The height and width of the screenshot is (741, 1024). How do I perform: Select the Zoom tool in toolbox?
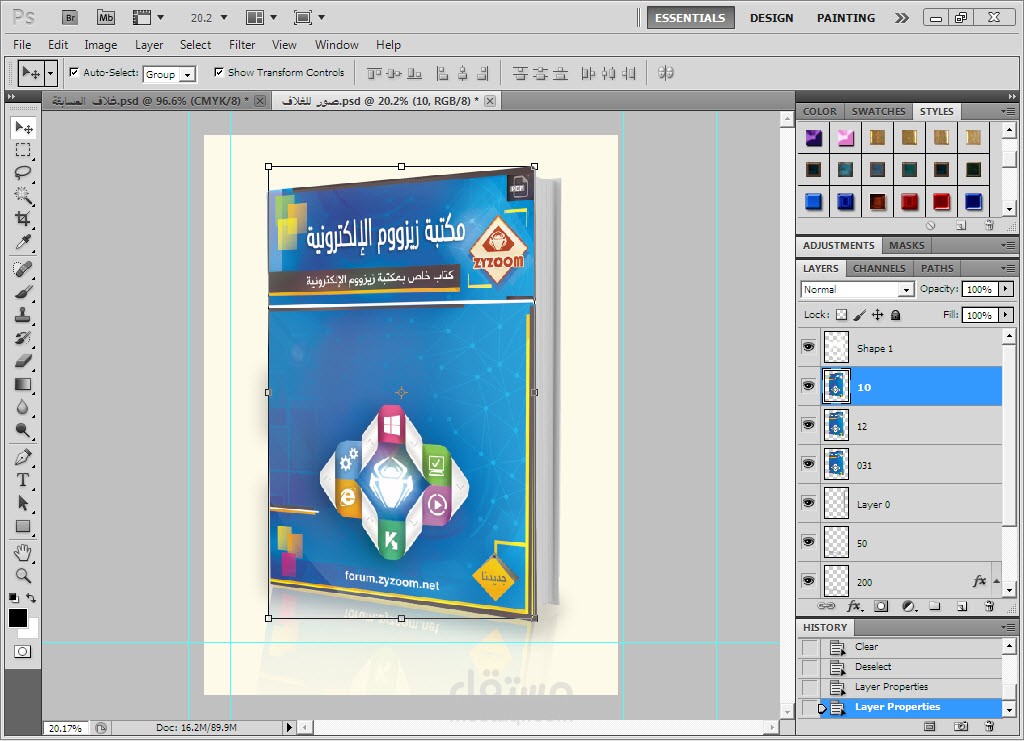(23, 576)
